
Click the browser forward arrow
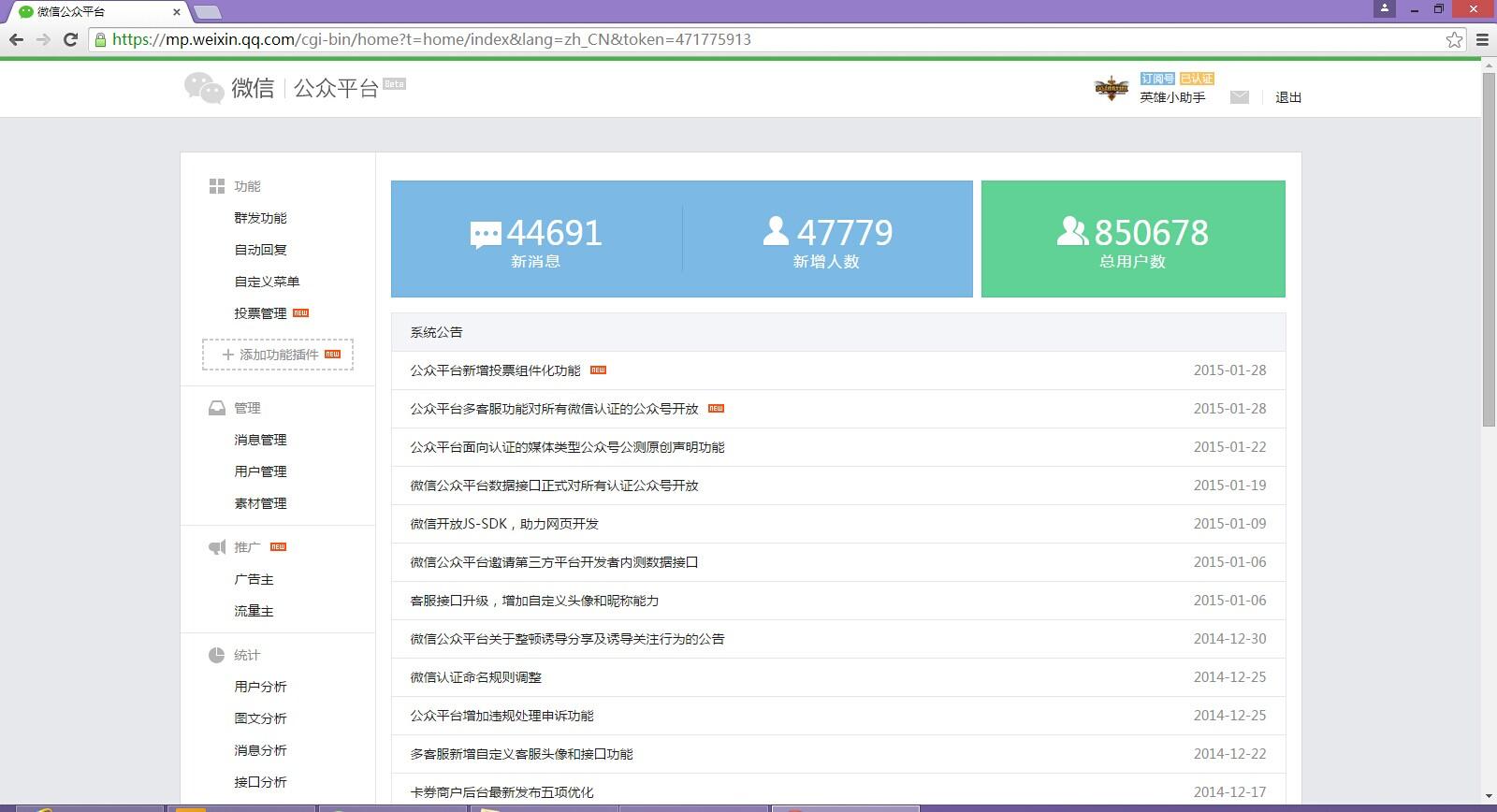[x=43, y=39]
